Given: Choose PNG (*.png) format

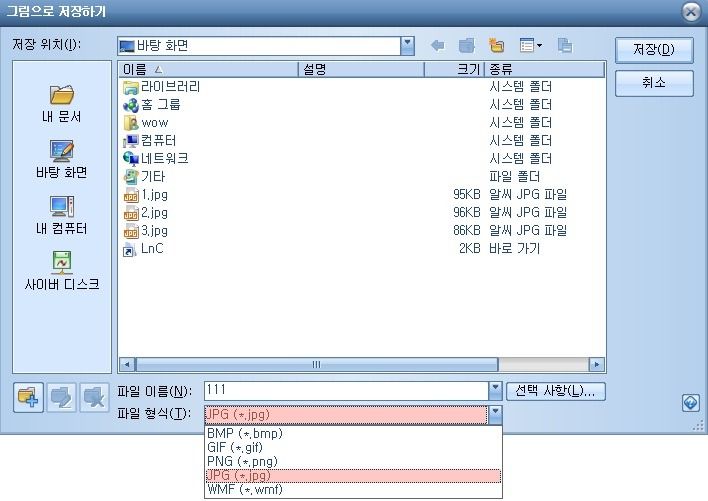Looking at the screenshot, I should (353, 461).
